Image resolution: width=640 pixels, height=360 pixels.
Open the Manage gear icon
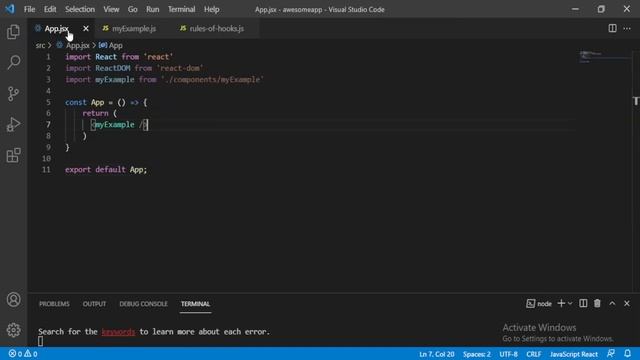pos(13,330)
